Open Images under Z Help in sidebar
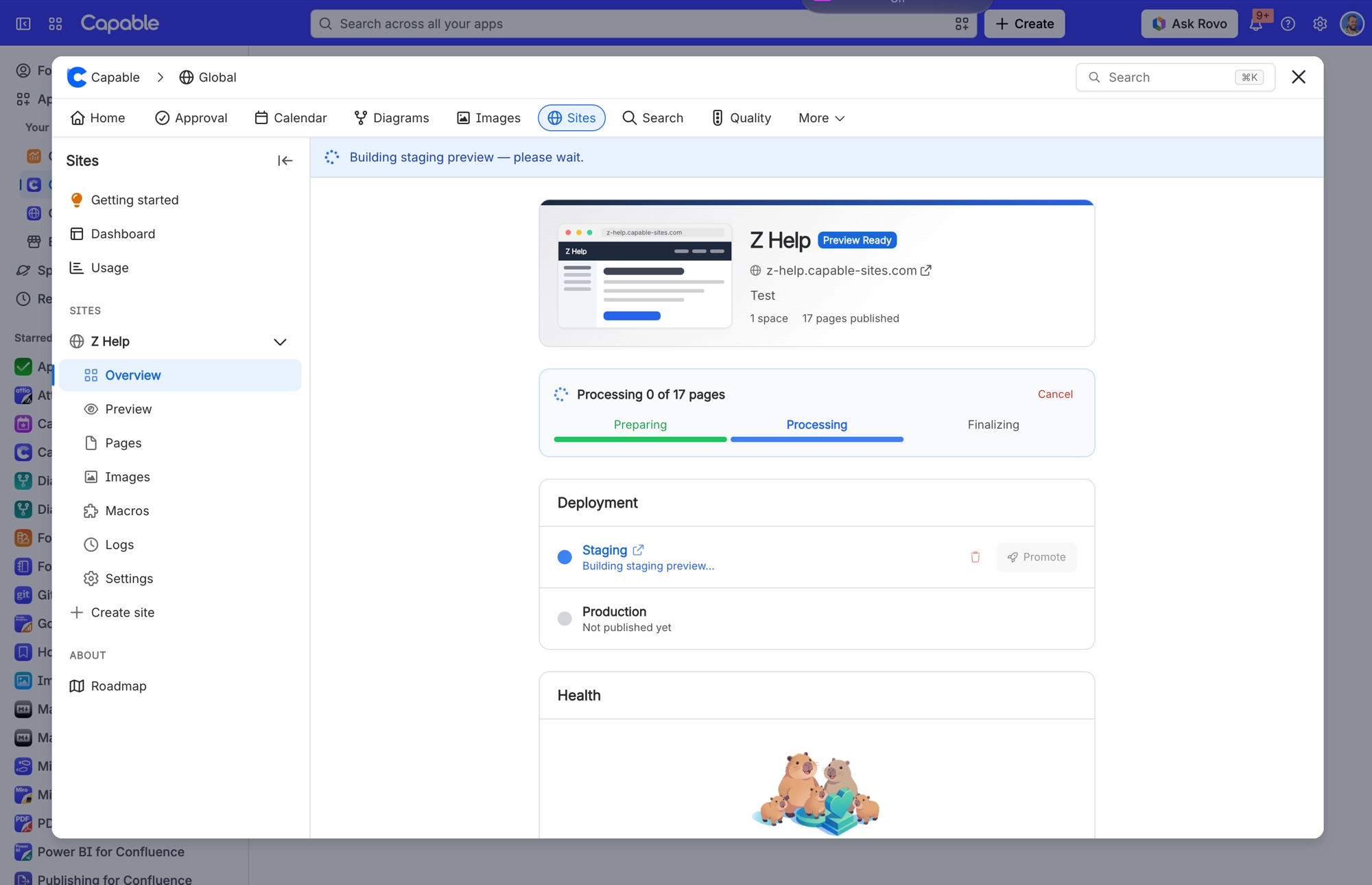The width and height of the screenshot is (1372, 885). pyautogui.click(x=180, y=477)
